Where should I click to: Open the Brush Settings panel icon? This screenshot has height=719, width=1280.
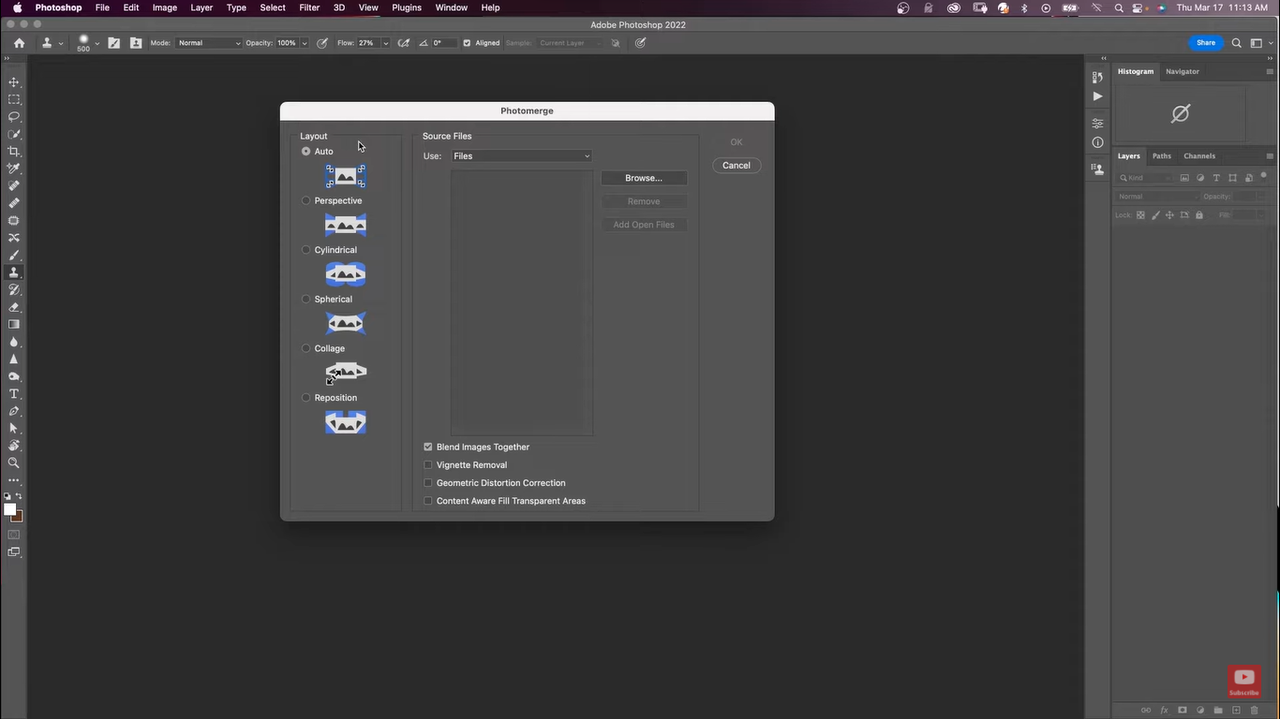click(x=114, y=43)
